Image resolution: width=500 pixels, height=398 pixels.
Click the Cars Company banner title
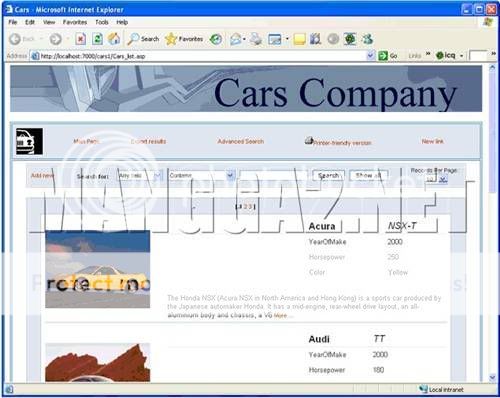[335, 93]
